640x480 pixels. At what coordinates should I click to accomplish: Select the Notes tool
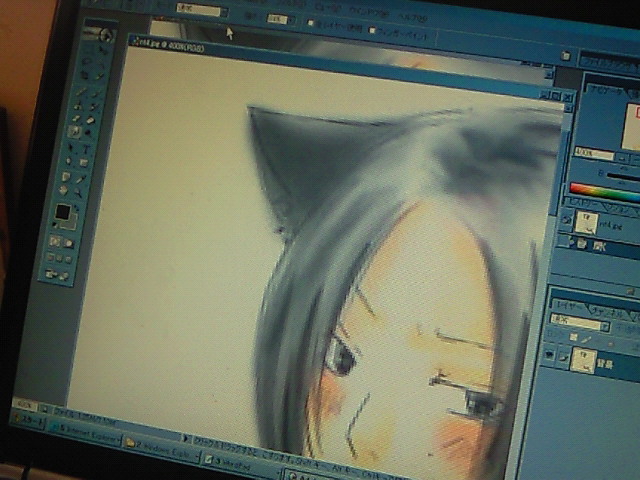(x=67, y=177)
